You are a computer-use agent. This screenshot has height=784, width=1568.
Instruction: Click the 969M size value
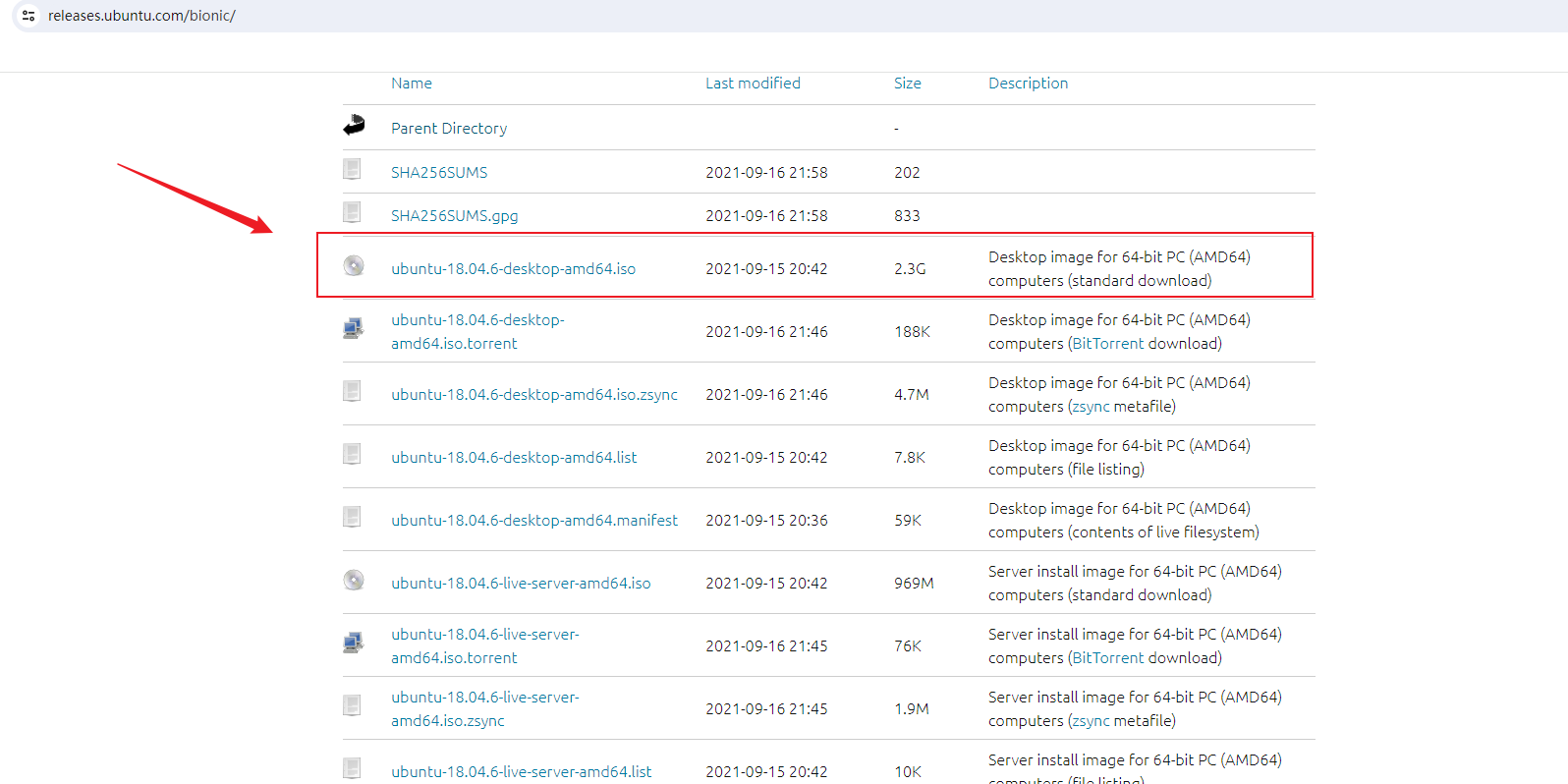tap(914, 584)
